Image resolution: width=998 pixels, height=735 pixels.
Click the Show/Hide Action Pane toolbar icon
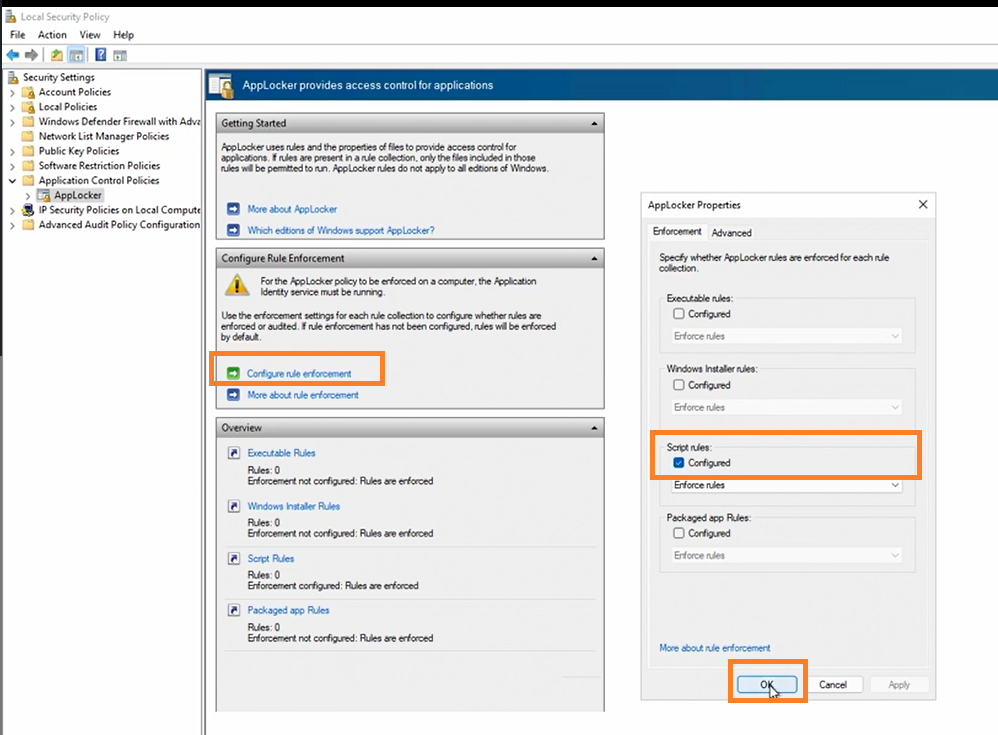tap(120, 55)
